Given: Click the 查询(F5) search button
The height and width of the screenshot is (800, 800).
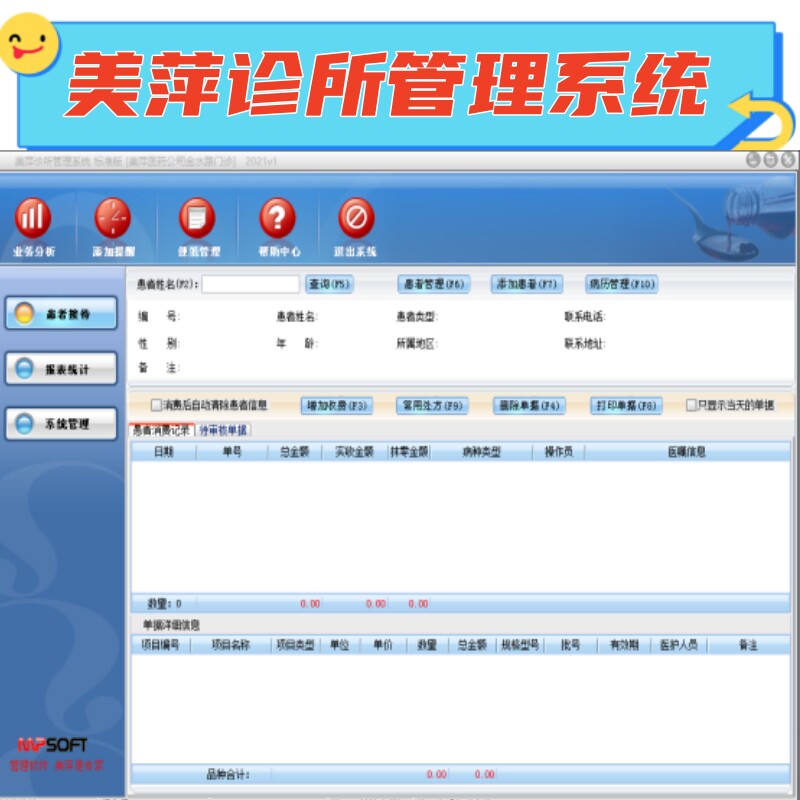Looking at the screenshot, I should pyautogui.click(x=329, y=284).
